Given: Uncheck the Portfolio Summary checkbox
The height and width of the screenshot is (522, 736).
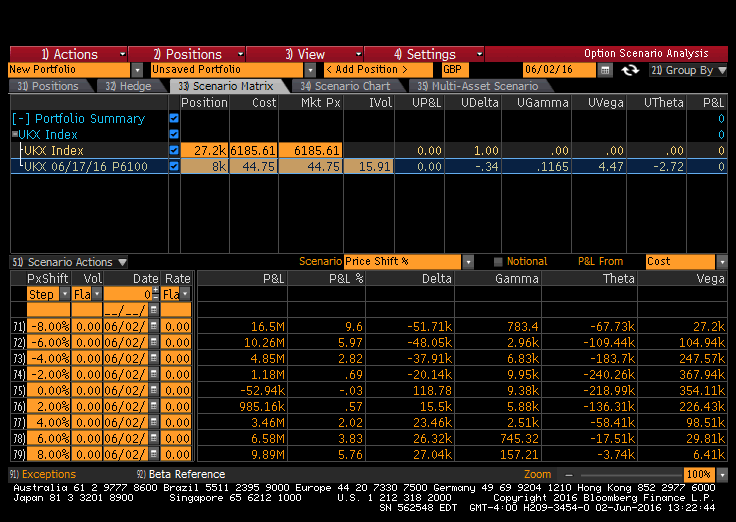Looking at the screenshot, I should 174,118.
